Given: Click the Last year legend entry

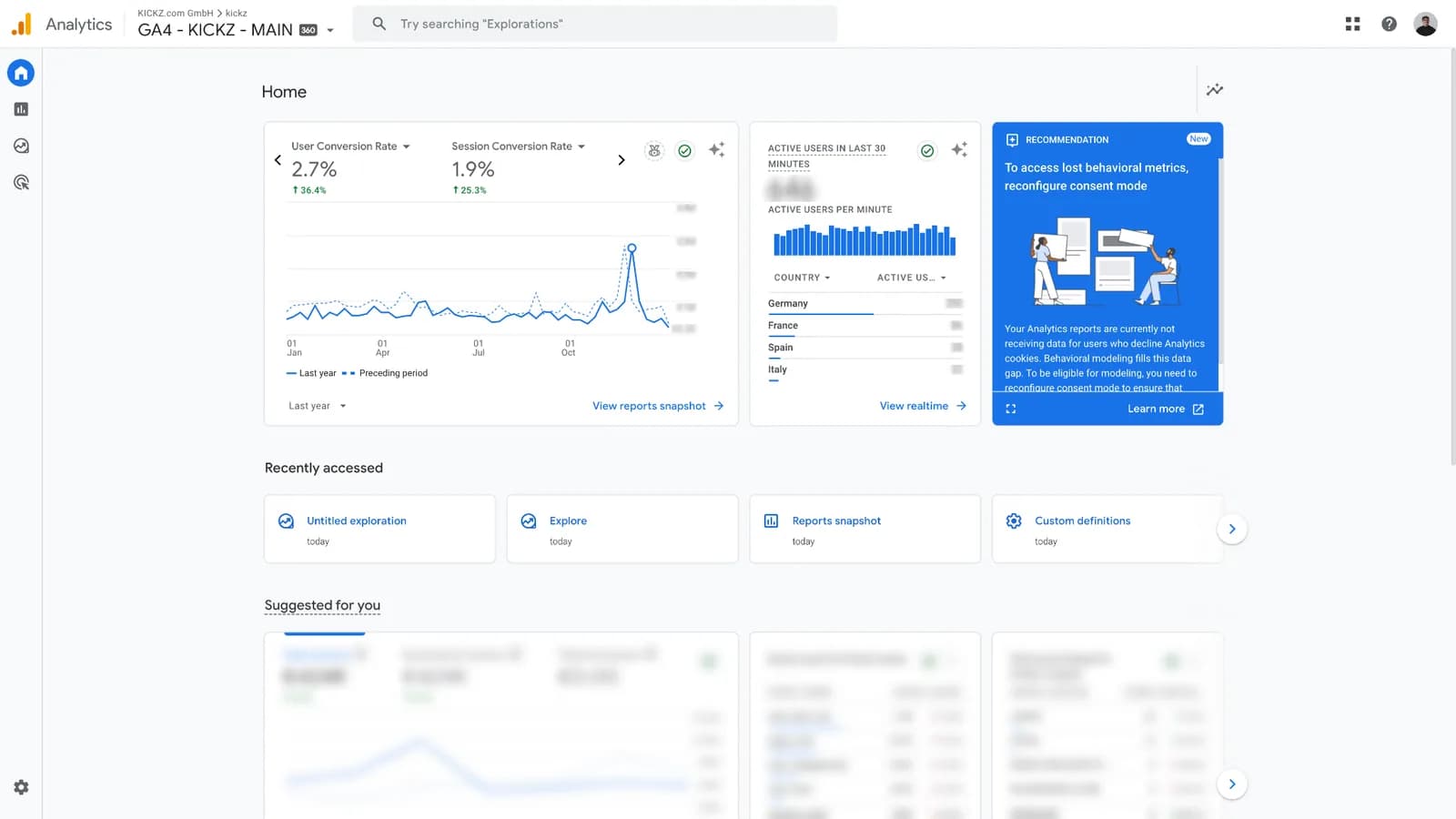Looking at the screenshot, I should tap(311, 373).
